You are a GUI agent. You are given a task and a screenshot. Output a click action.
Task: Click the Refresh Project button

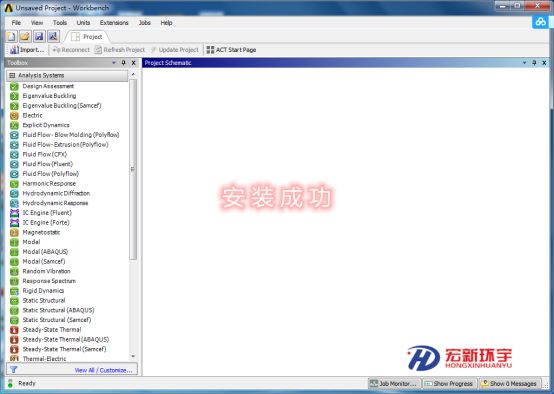(x=120, y=50)
